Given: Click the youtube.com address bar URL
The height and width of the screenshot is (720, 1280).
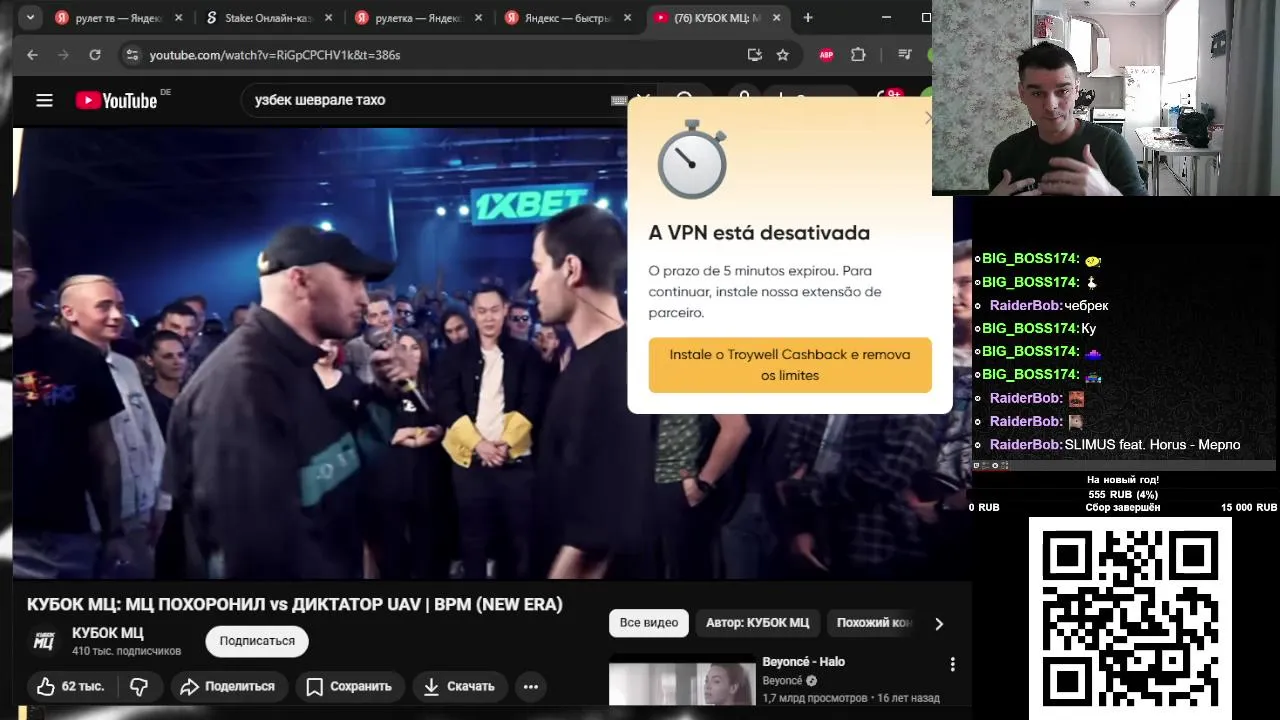Looking at the screenshot, I should pos(275,55).
